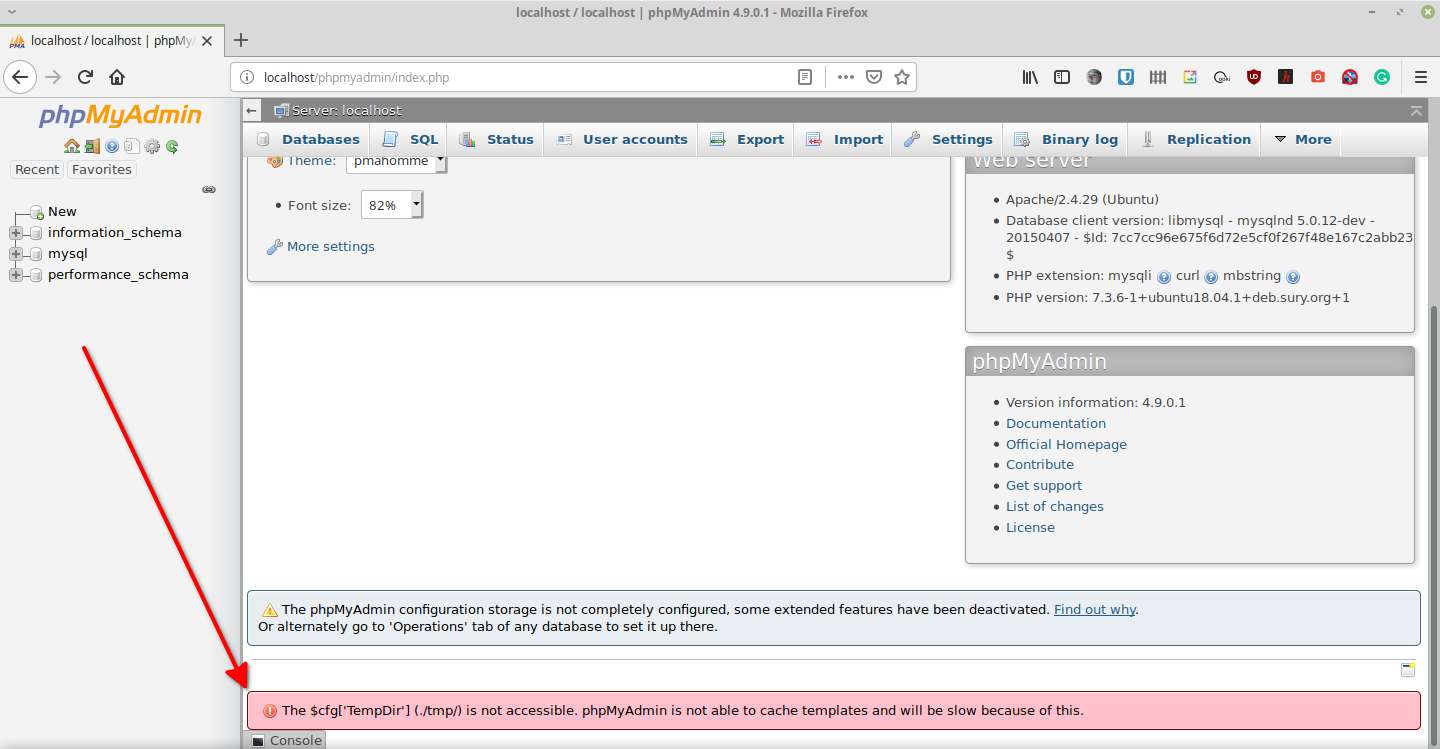This screenshot has height=749, width=1440.
Task: Open the Status tab
Action: pyautogui.click(x=496, y=140)
